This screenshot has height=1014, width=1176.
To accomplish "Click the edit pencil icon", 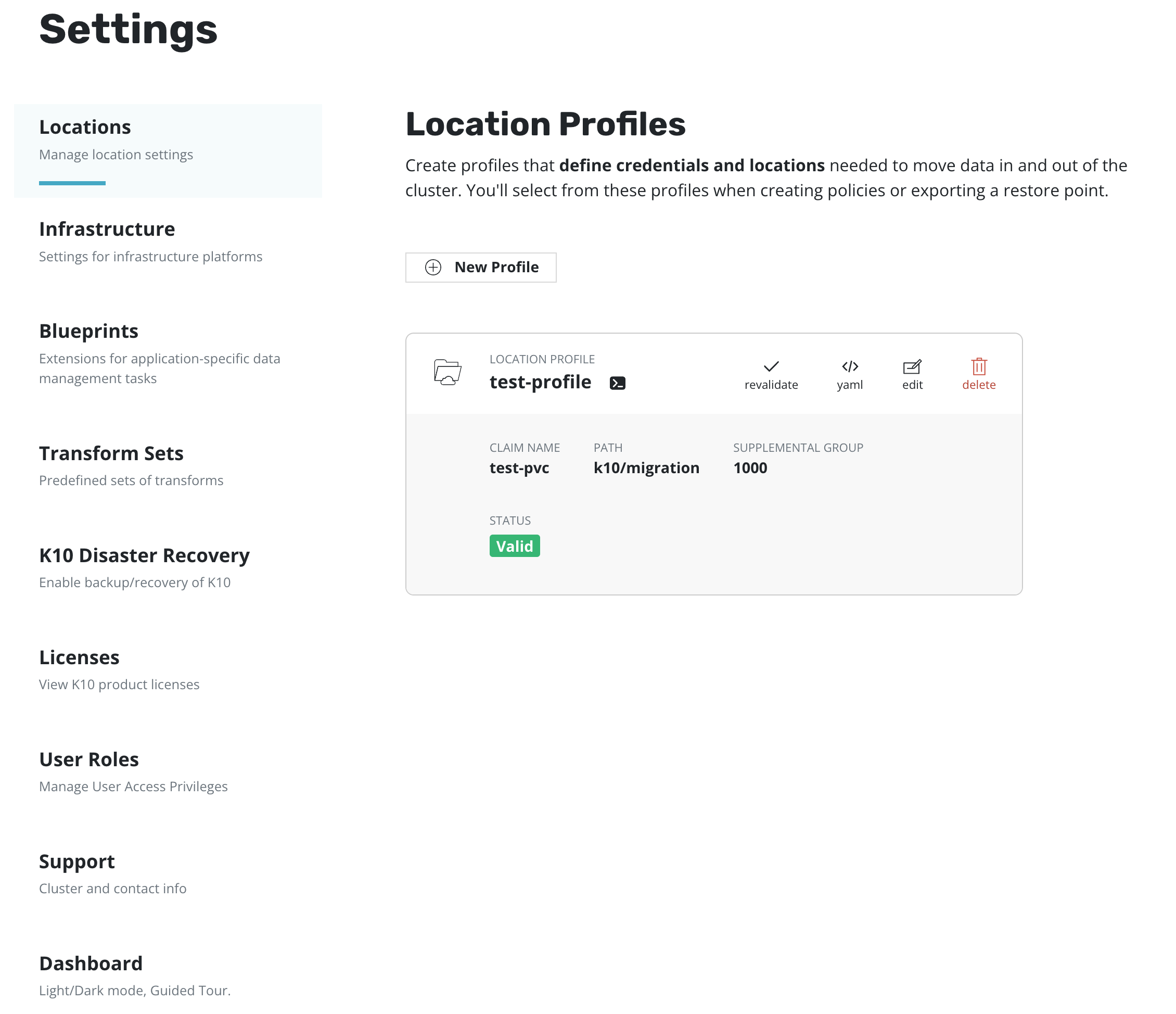I will coord(912,367).
